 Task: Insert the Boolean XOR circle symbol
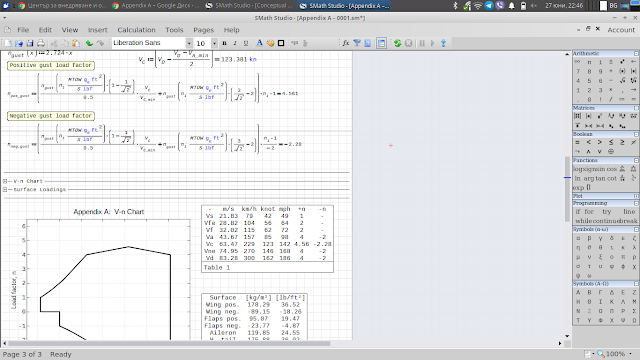pos(611,151)
